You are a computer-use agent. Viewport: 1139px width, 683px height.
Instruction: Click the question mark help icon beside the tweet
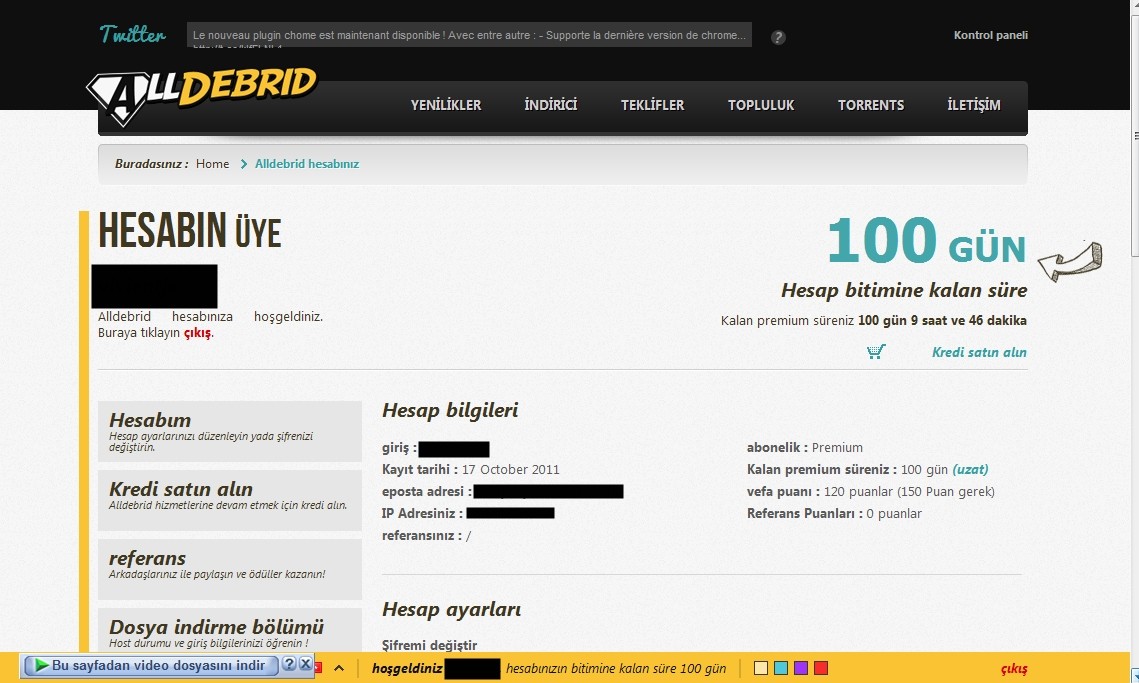point(778,37)
